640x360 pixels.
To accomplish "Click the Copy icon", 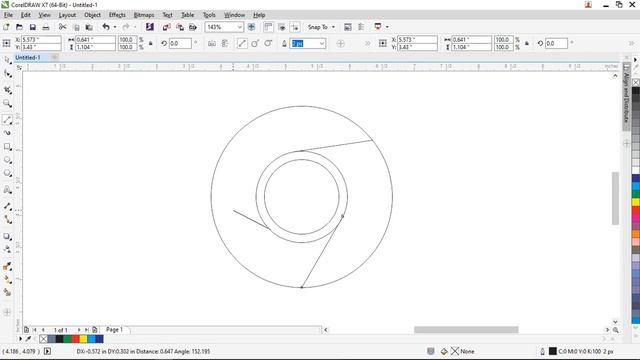I will (x=76, y=27).
